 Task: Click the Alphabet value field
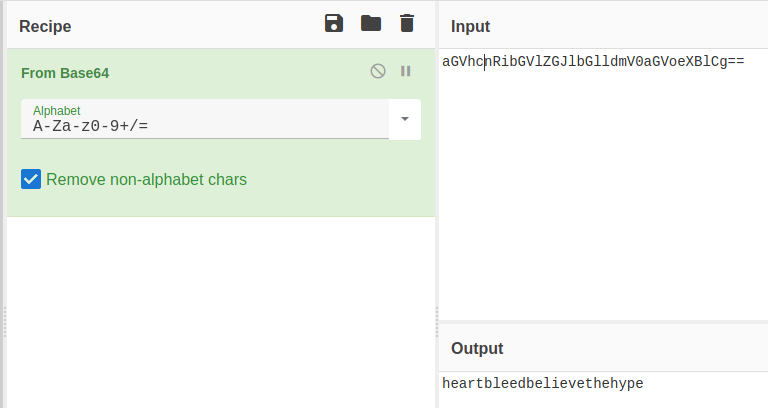point(200,126)
